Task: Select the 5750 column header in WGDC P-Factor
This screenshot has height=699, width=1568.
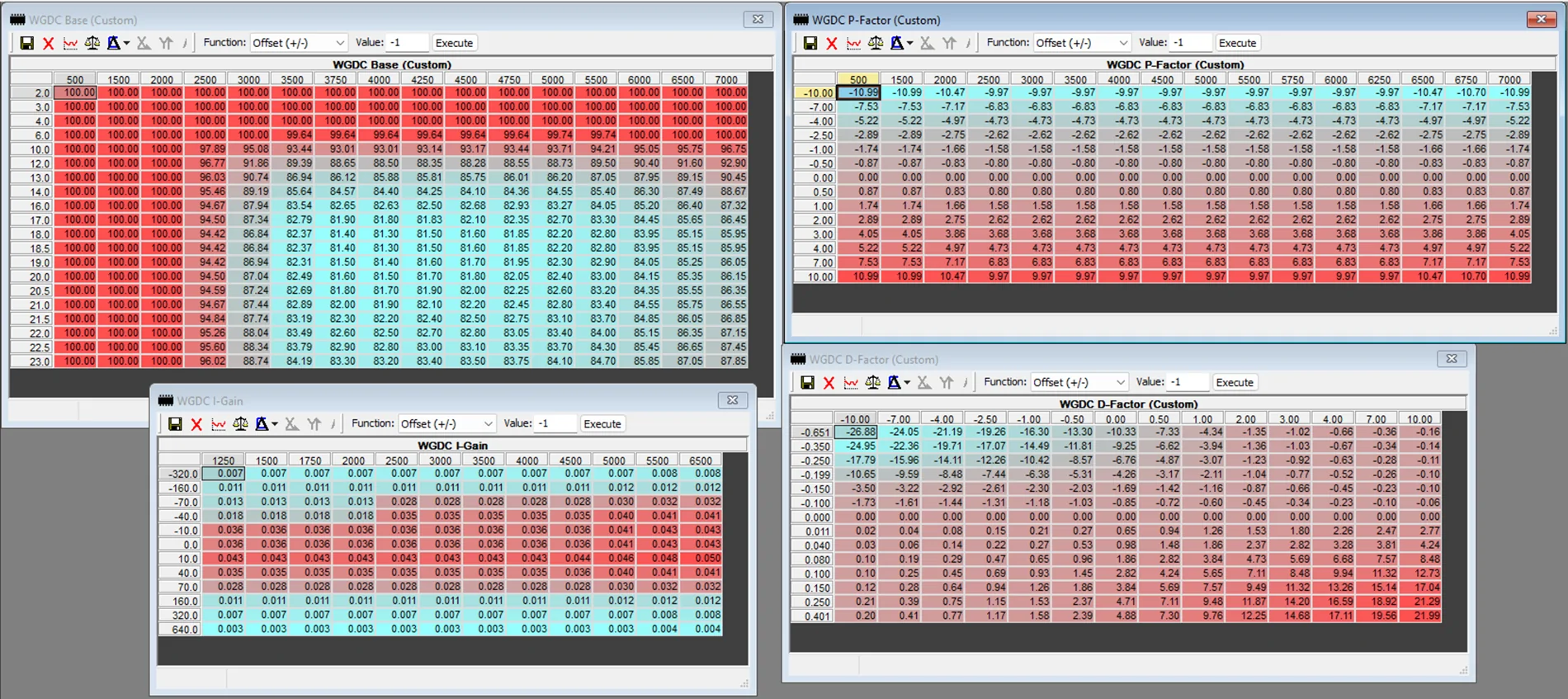Action: click(x=1292, y=80)
